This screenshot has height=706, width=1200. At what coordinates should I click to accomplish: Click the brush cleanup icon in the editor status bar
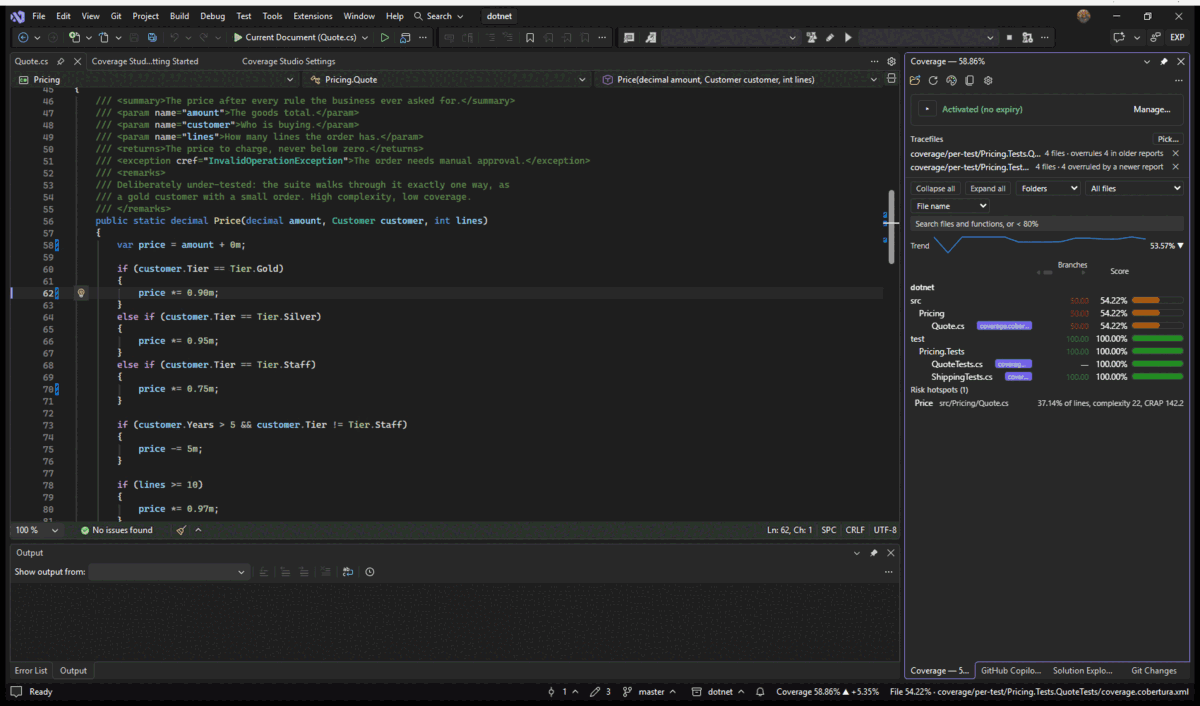[181, 530]
